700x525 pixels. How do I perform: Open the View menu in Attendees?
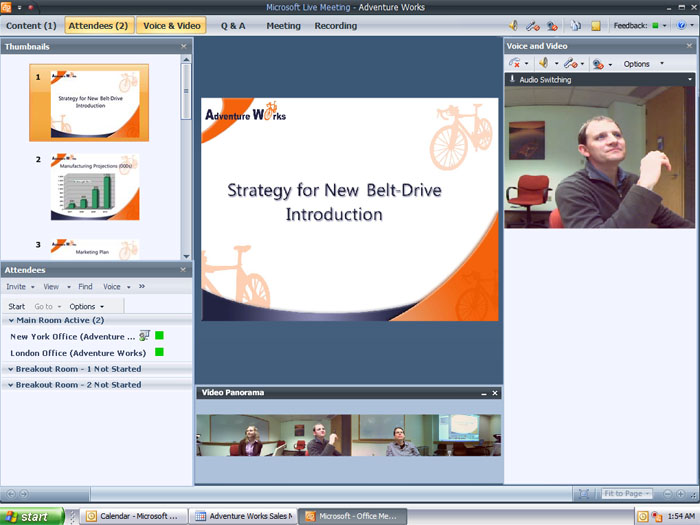(57, 287)
